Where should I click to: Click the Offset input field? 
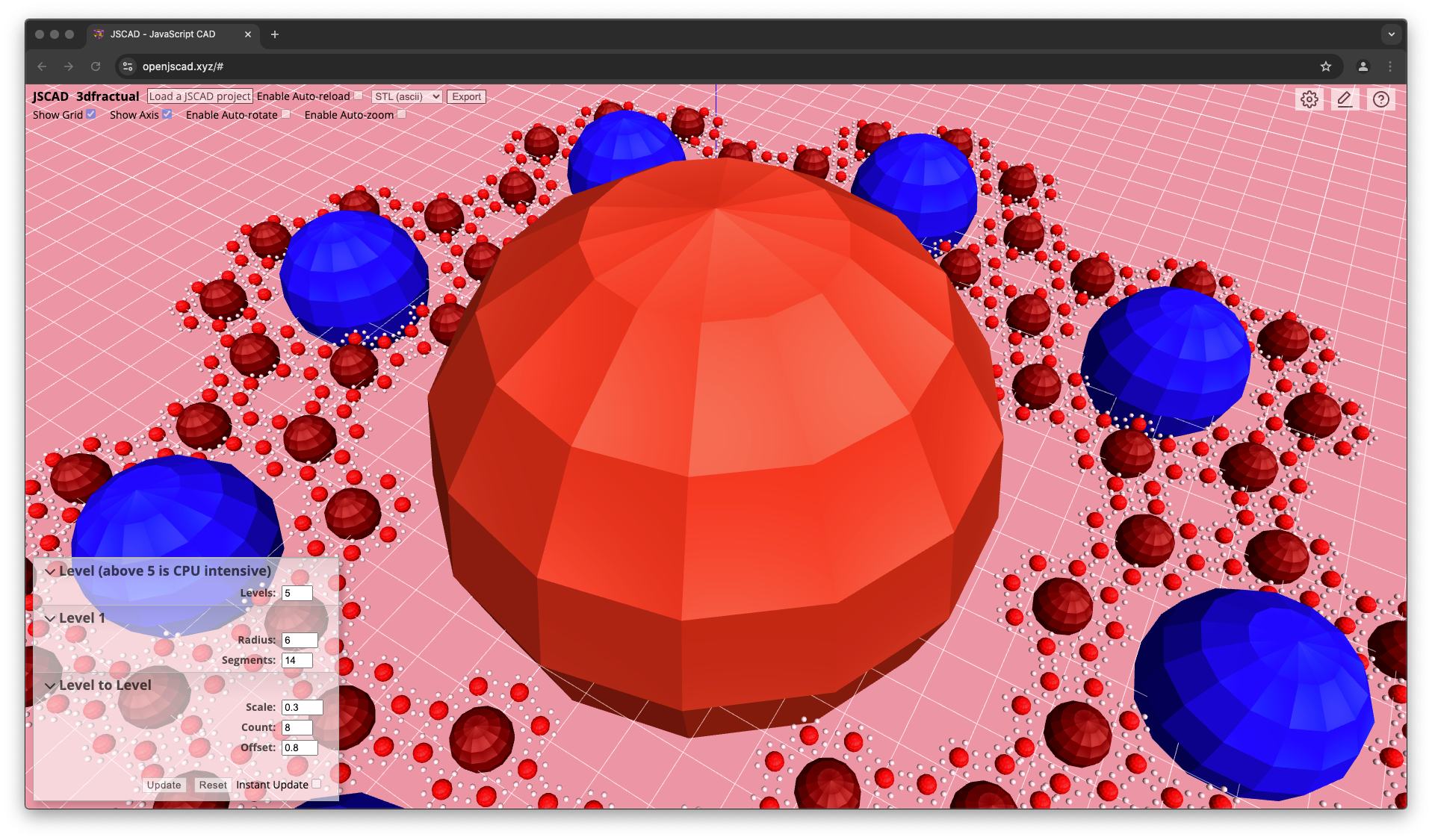pos(300,747)
